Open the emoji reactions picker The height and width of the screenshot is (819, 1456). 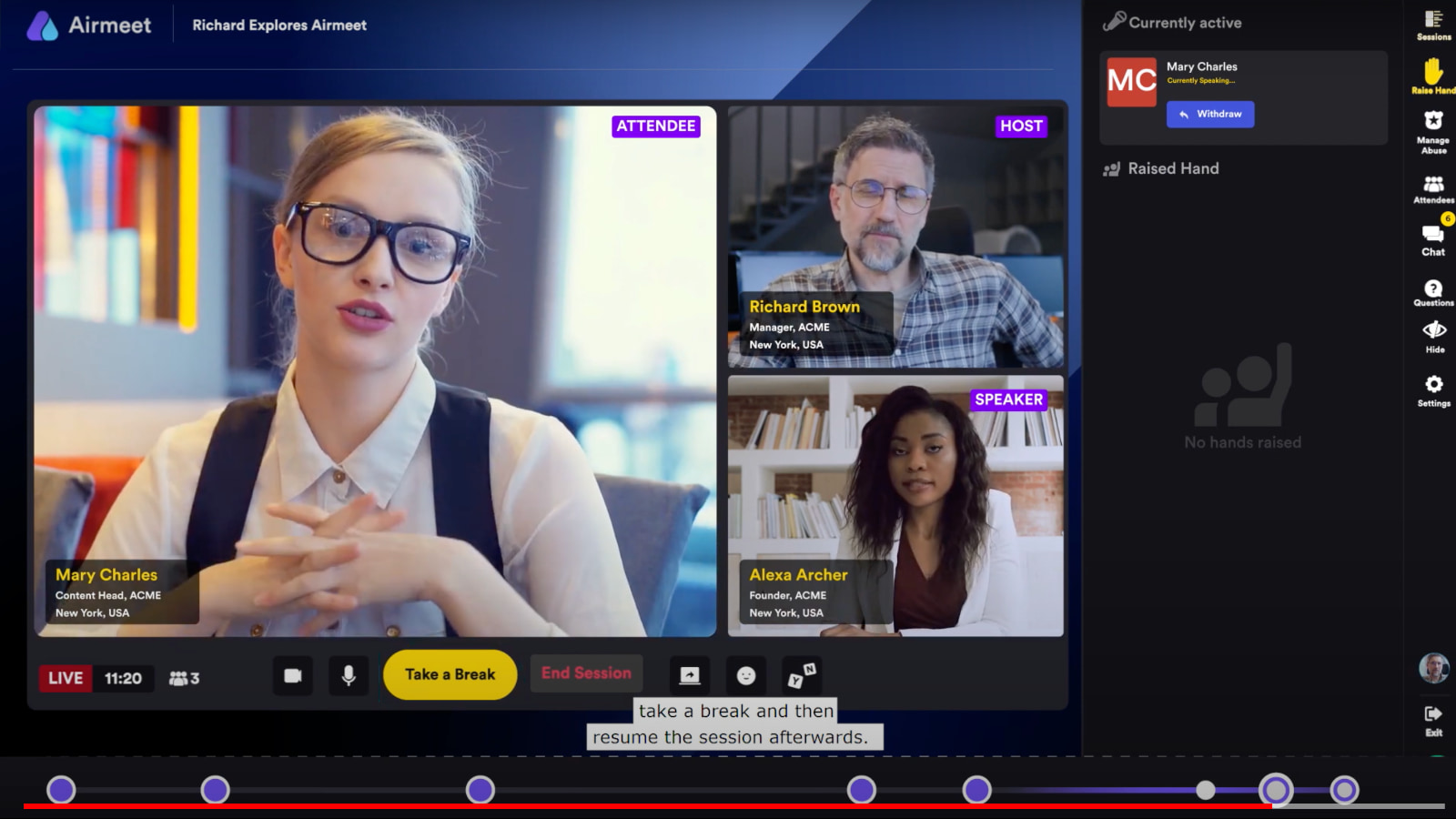[x=746, y=675]
